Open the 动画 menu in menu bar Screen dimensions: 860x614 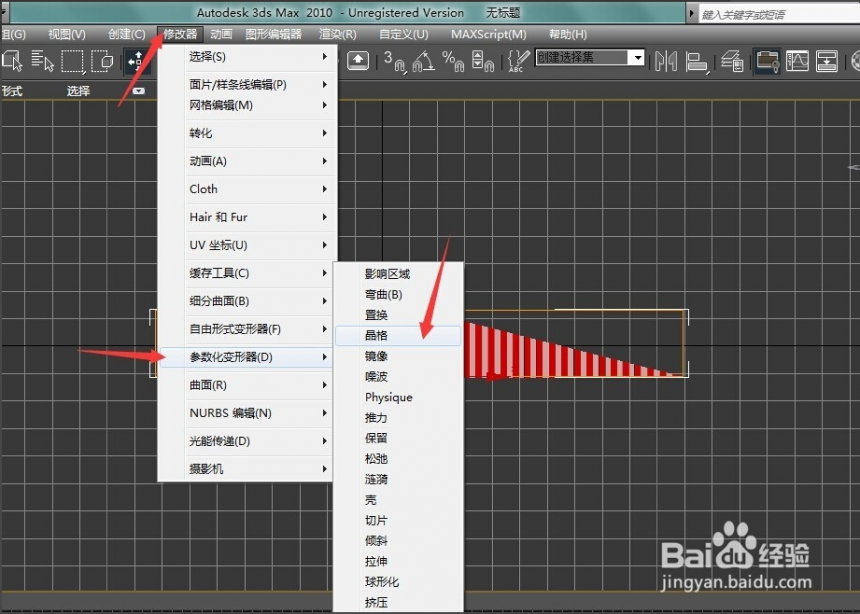[x=221, y=34]
